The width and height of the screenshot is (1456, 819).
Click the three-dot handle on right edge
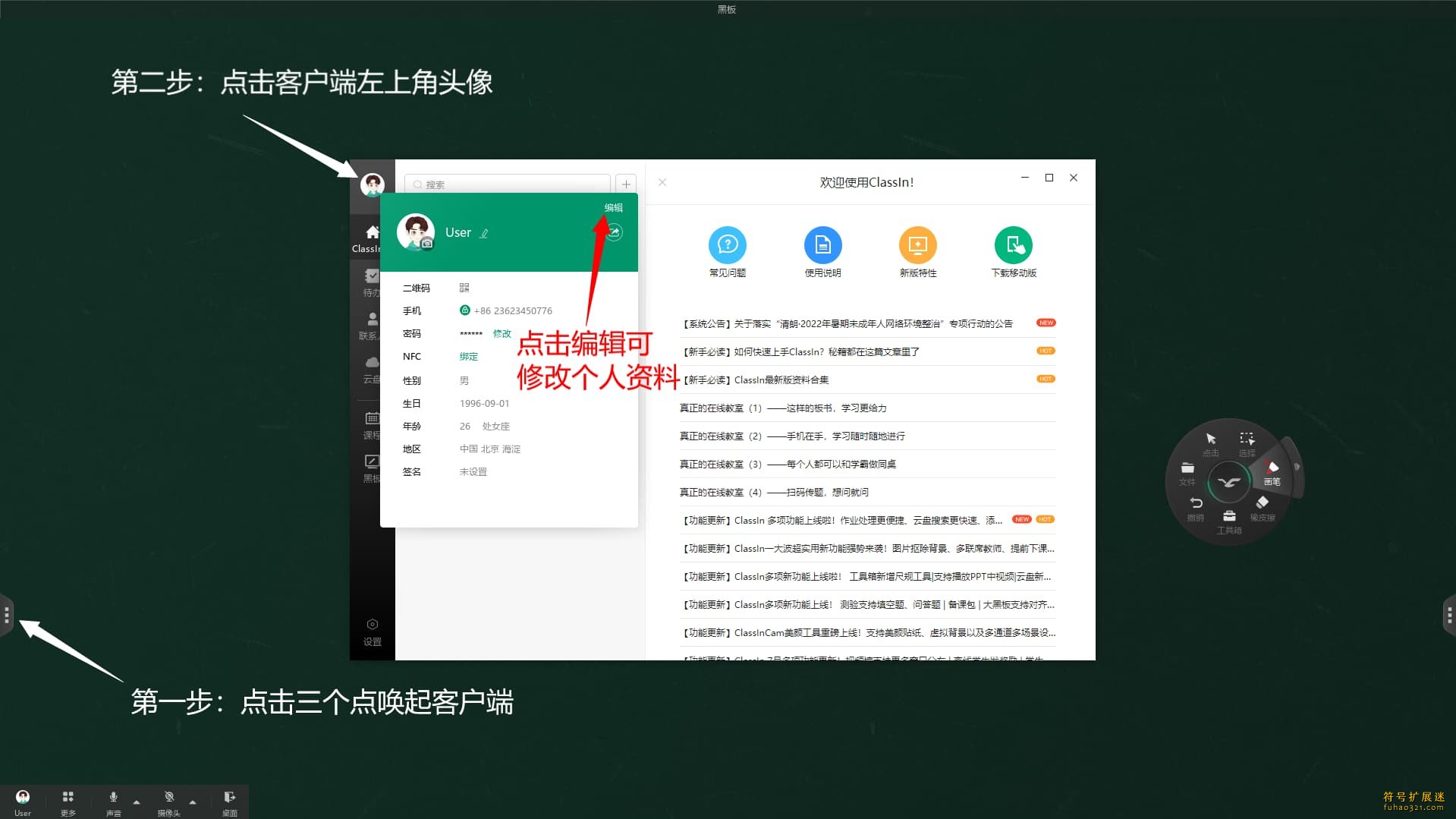coord(1449,614)
